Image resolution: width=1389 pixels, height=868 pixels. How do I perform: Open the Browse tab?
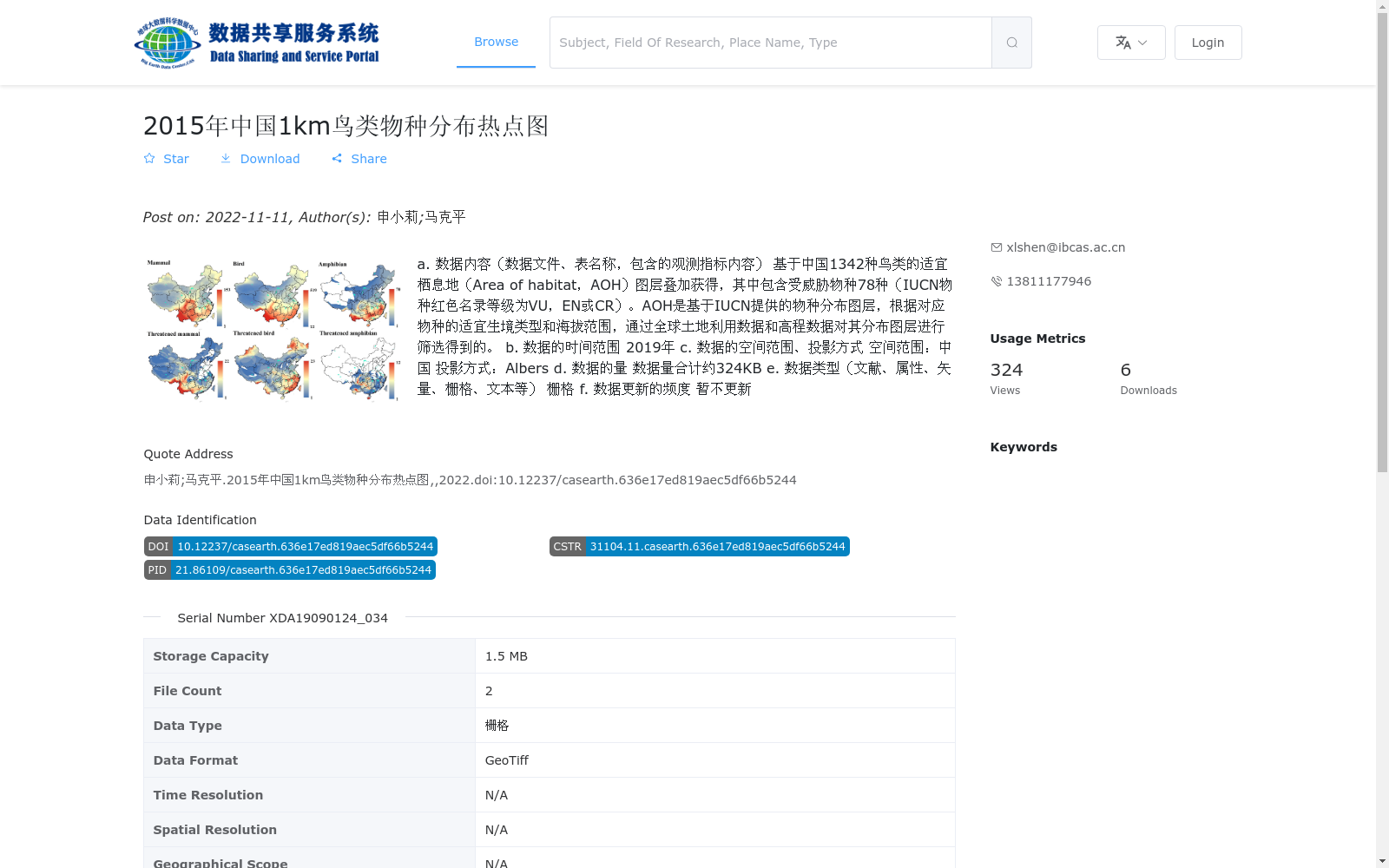click(x=496, y=42)
